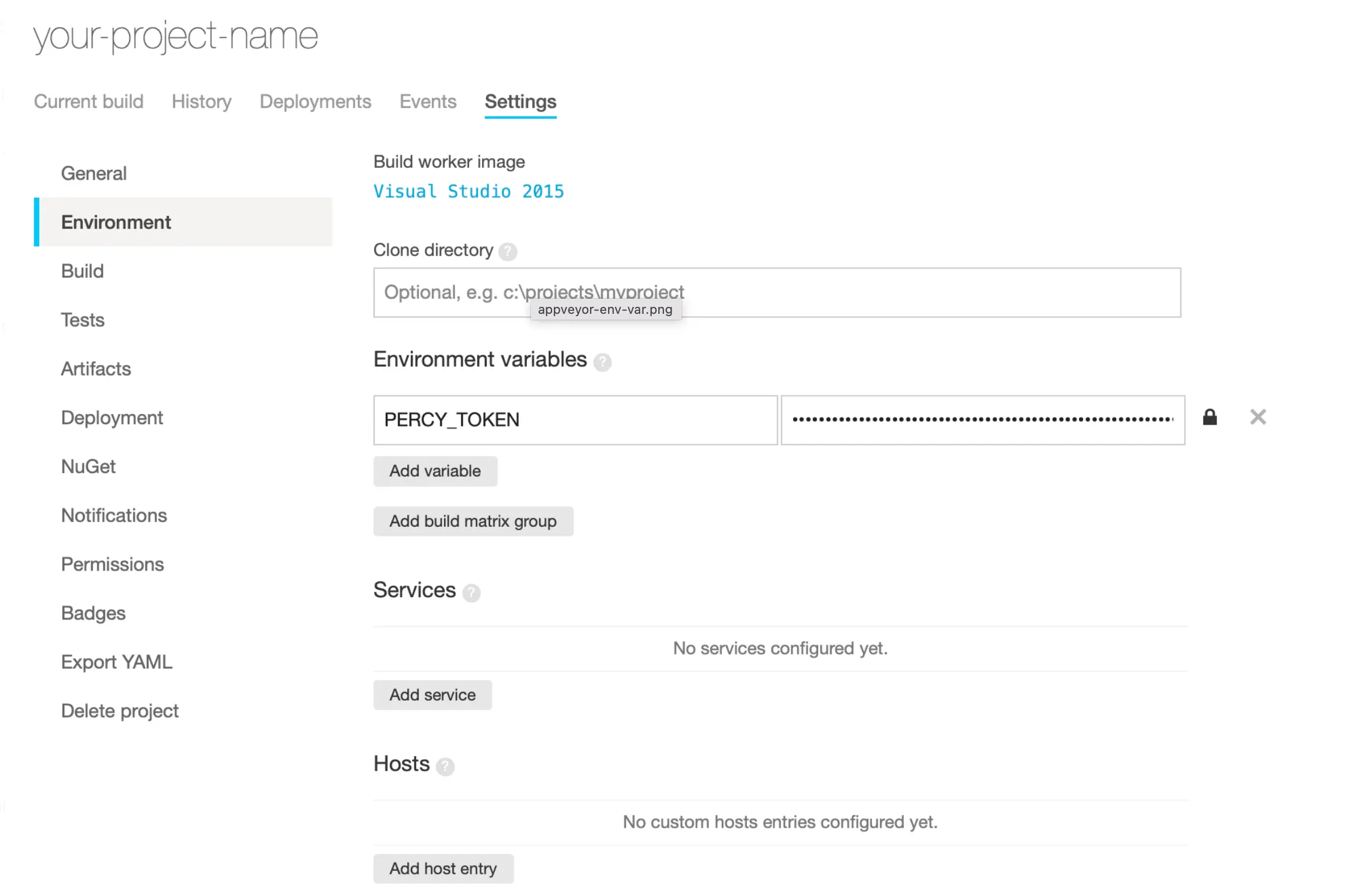The image size is (1355, 896).
Task: Open the Visual Studio 2015 worker image selector
Action: [x=468, y=191]
